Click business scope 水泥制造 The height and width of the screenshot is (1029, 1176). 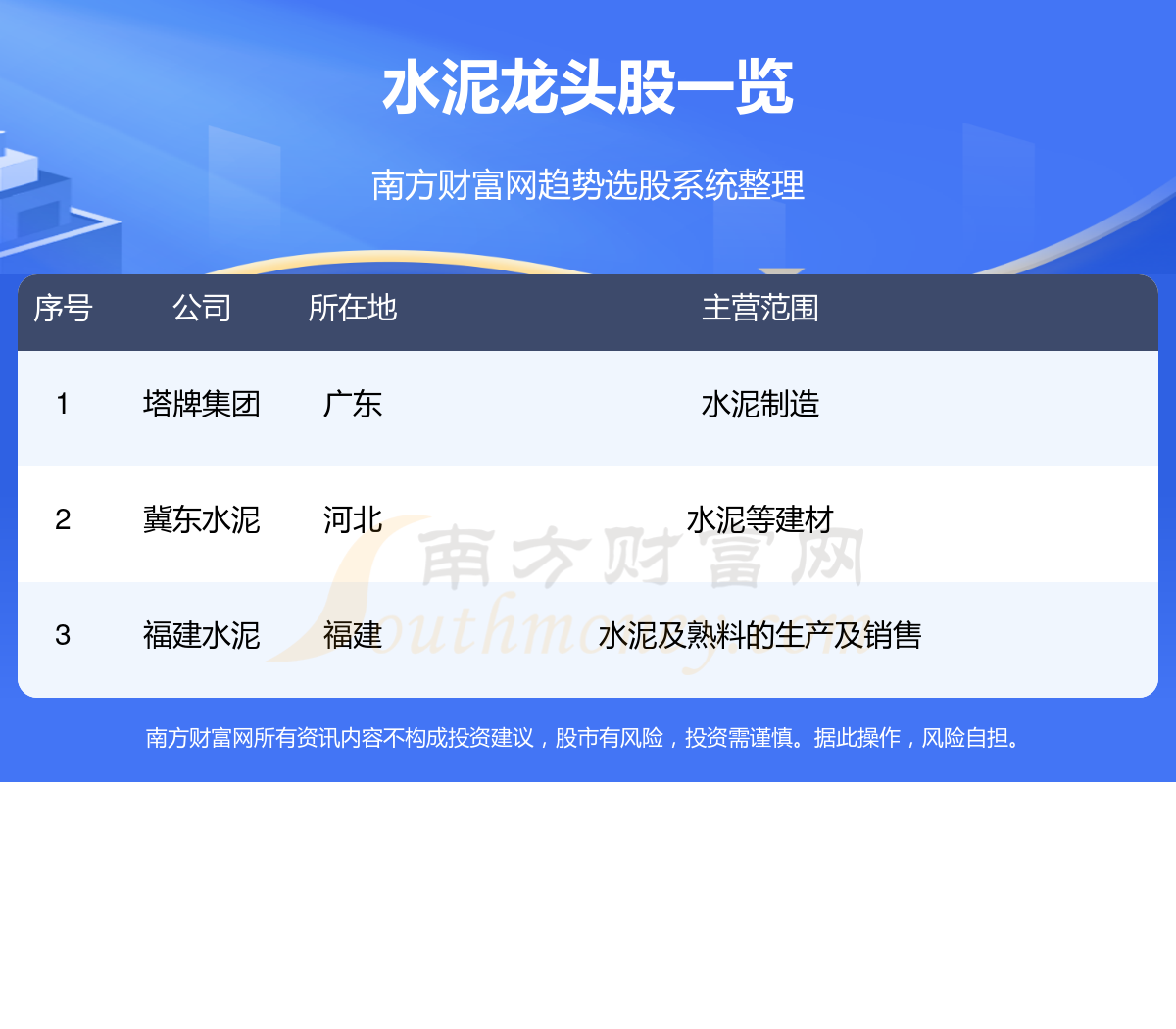pyautogui.click(x=759, y=404)
